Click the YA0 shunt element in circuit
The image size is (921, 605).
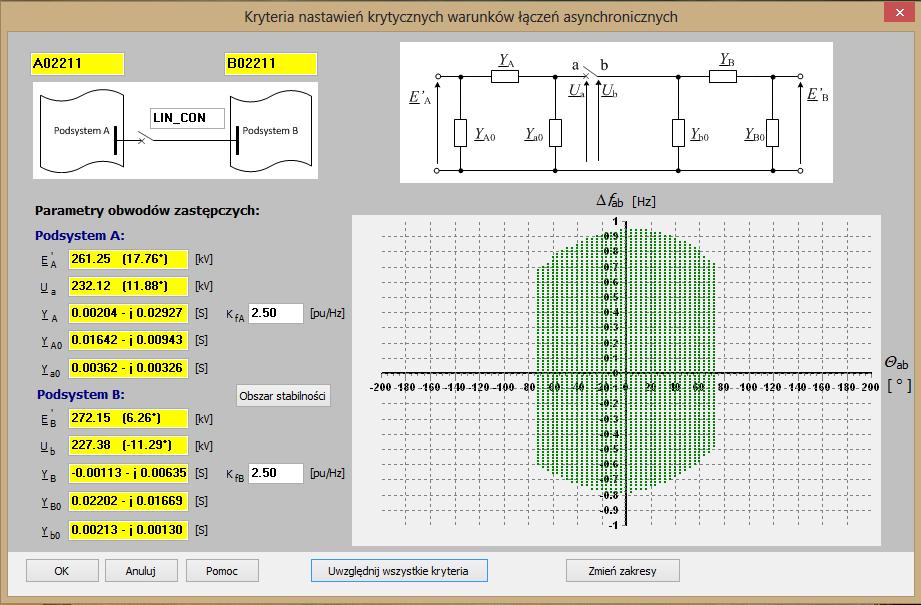[x=460, y=133]
